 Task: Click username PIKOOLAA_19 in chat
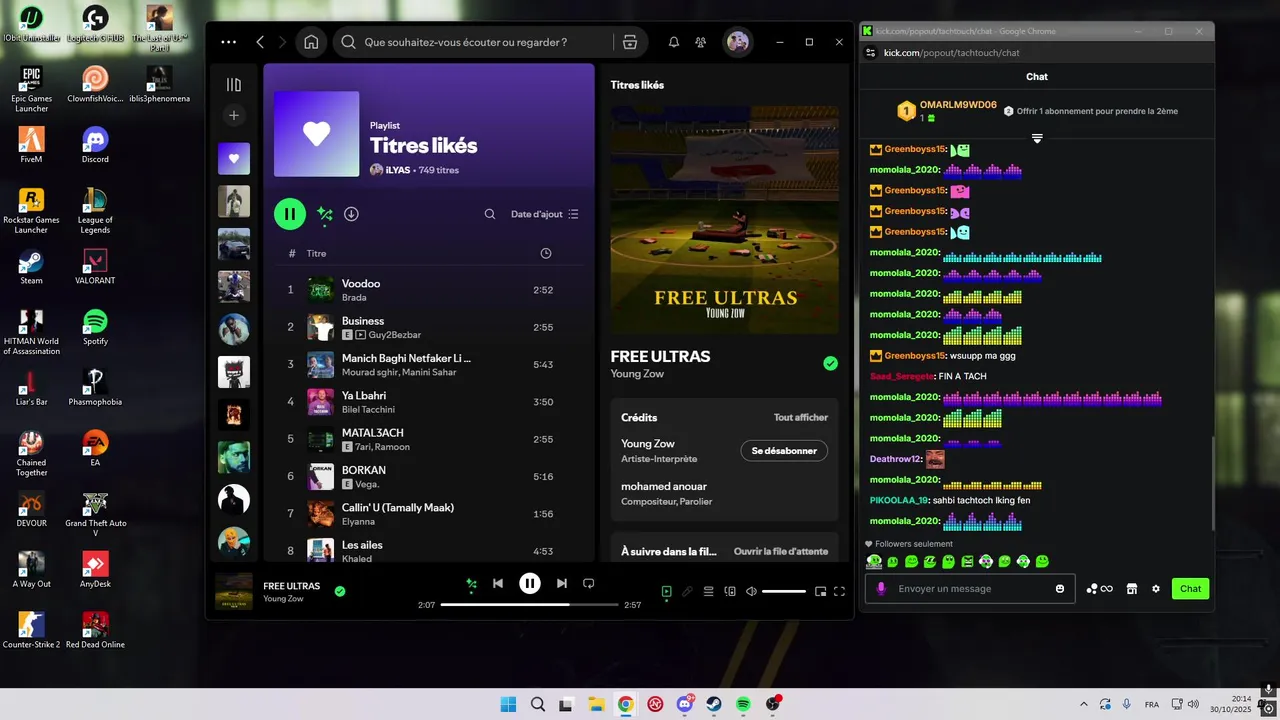point(900,500)
